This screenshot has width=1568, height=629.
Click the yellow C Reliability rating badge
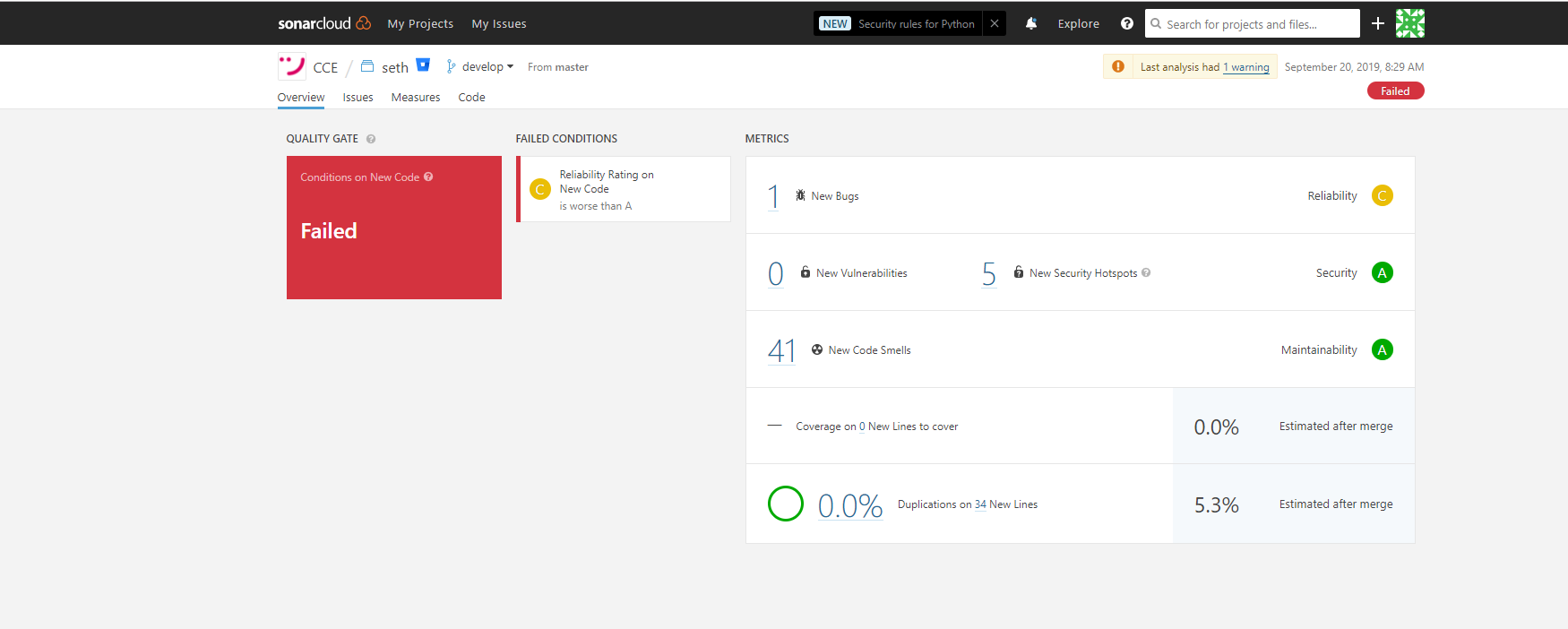[x=1383, y=195]
